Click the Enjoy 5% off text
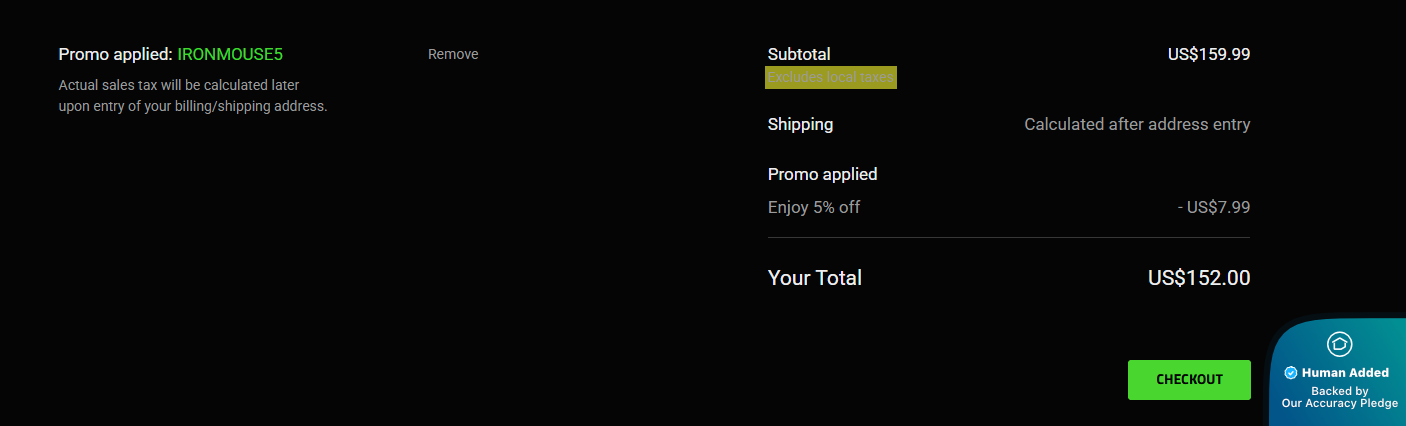The height and width of the screenshot is (426, 1406). 814,208
